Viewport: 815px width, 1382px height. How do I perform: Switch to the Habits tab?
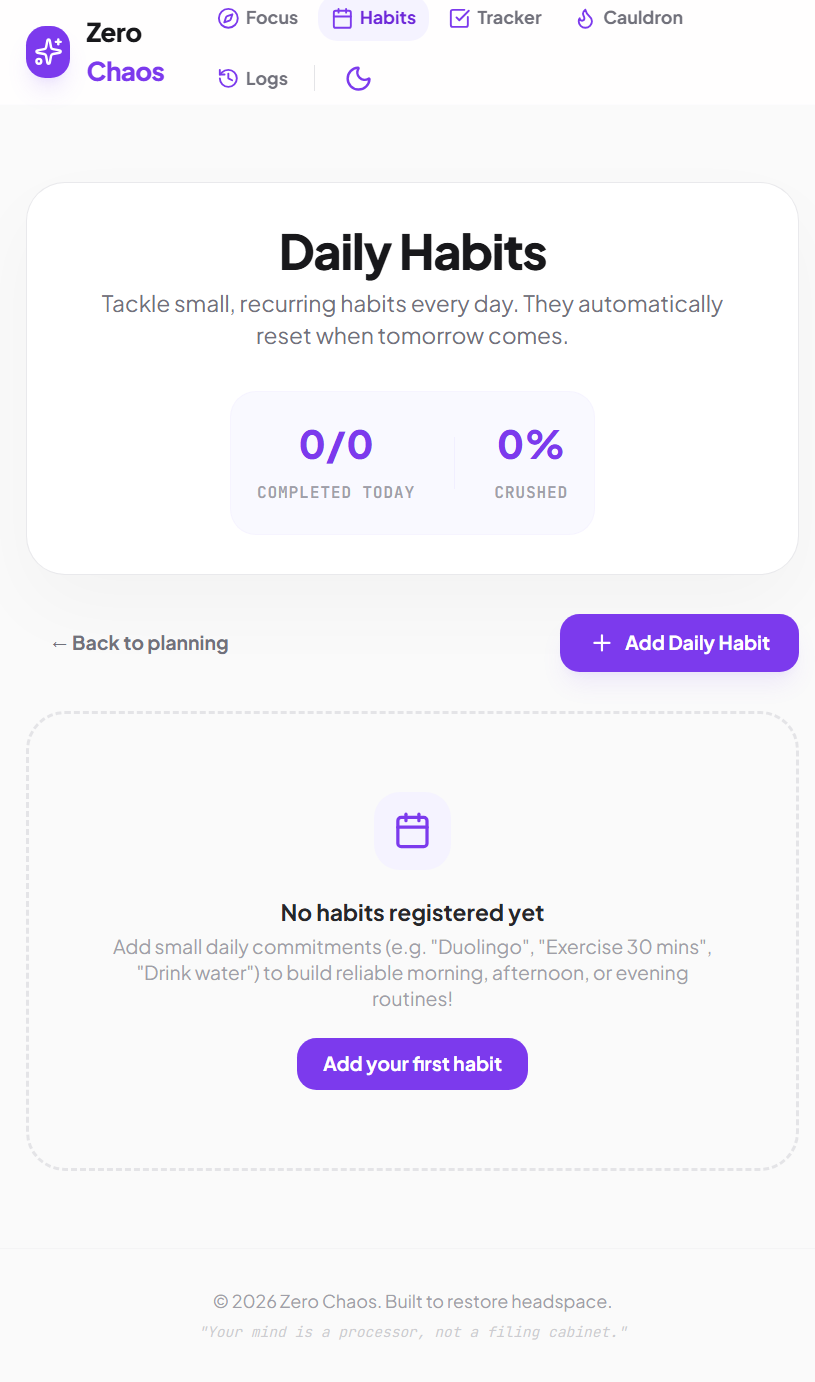pyautogui.click(x=373, y=18)
